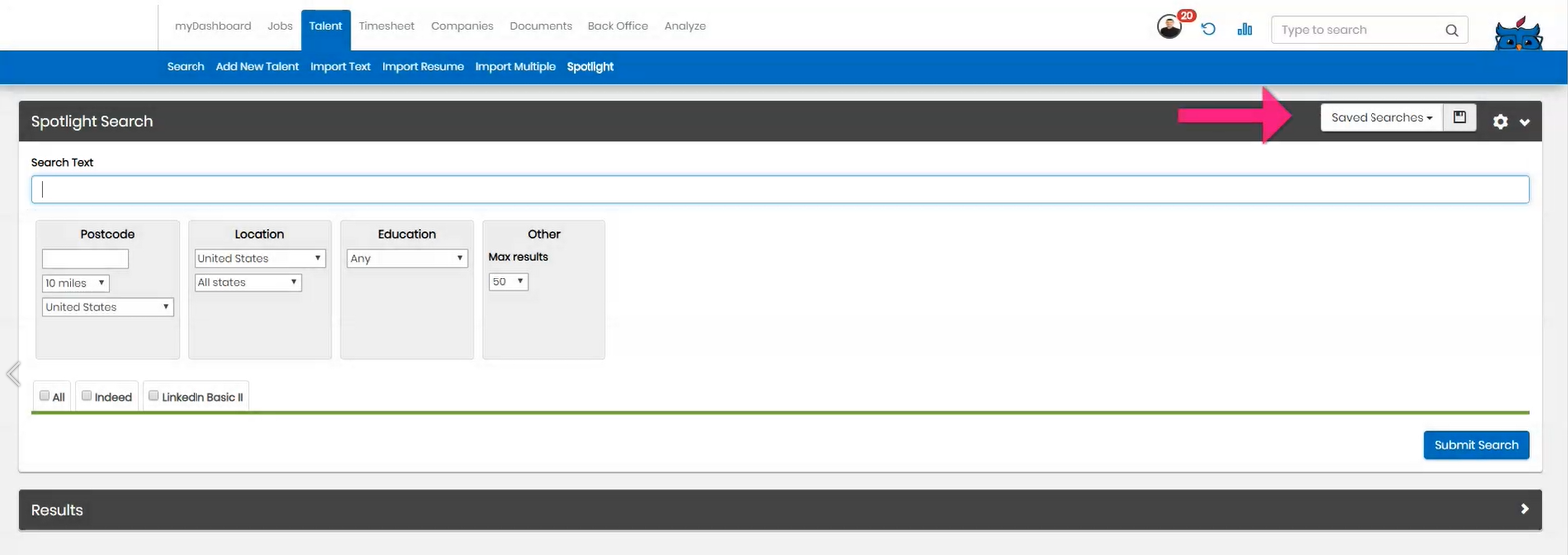1568x555 pixels.
Task: Click the save search floppy disk icon
Action: pyautogui.click(x=1459, y=118)
